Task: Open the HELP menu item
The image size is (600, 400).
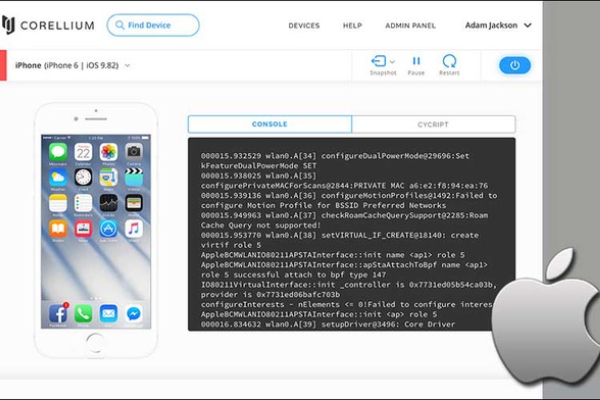Action: (x=352, y=26)
